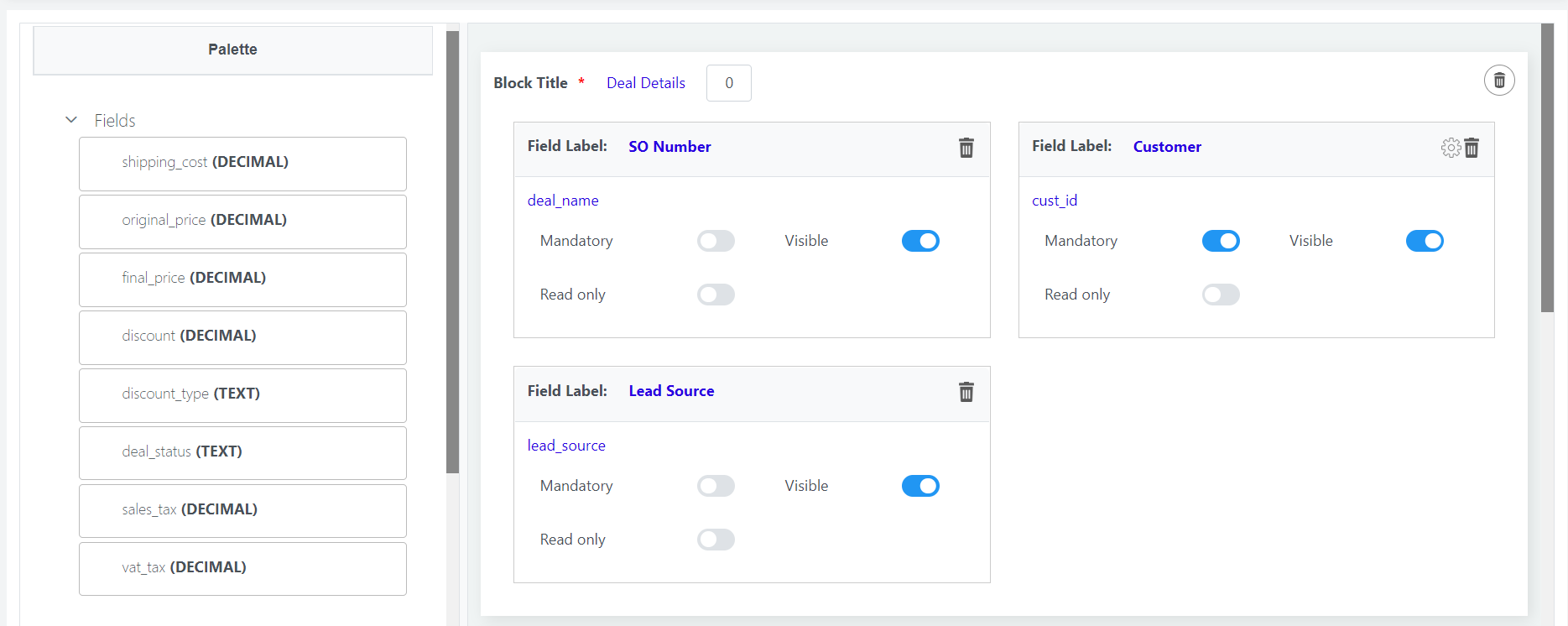Image resolution: width=1568 pixels, height=626 pixels.
Task: Toggle Mandatory for SO Number field
Action: click(716, 241)
